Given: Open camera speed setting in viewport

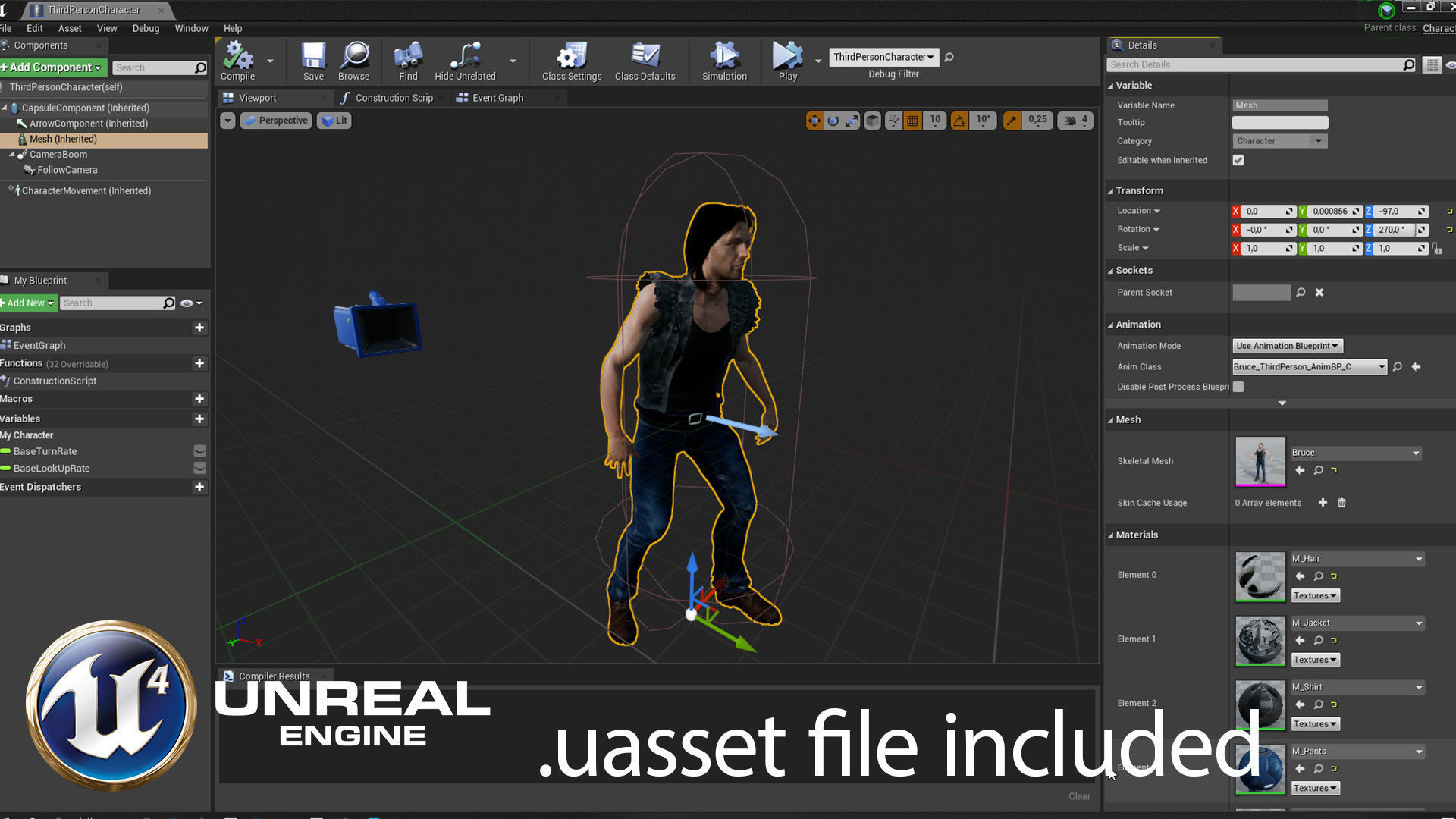Looking at the screenshot, I should click(1076, 121).
